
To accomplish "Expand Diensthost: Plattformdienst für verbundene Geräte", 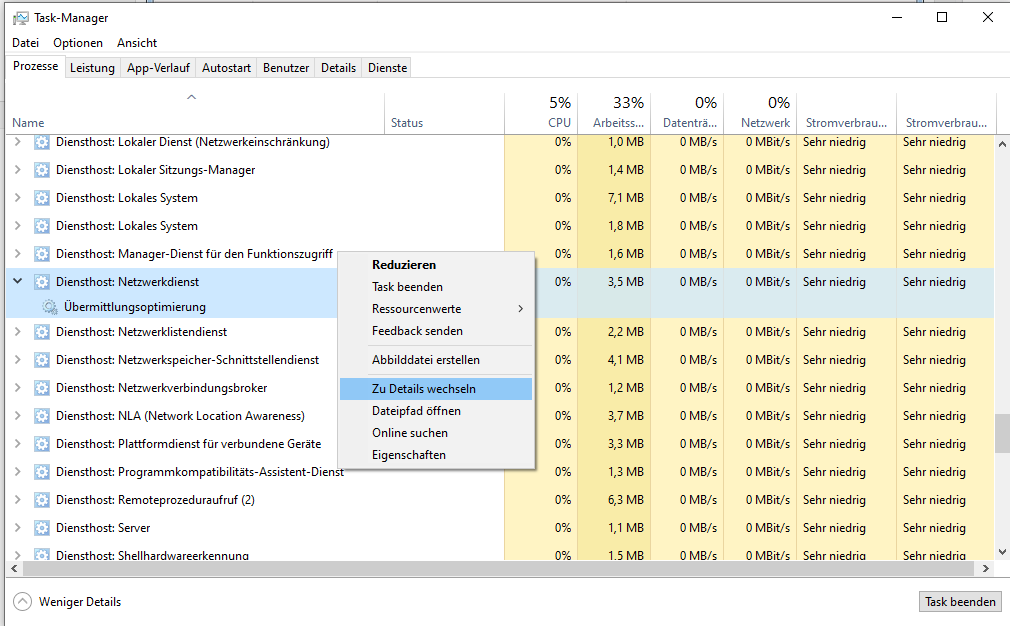I will [18, 444].
